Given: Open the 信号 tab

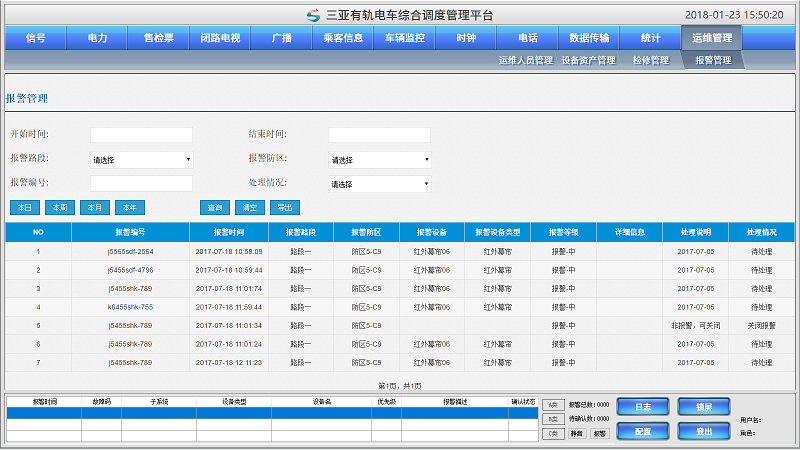Looking at the screenshot, I should click(x=35, y=38).
